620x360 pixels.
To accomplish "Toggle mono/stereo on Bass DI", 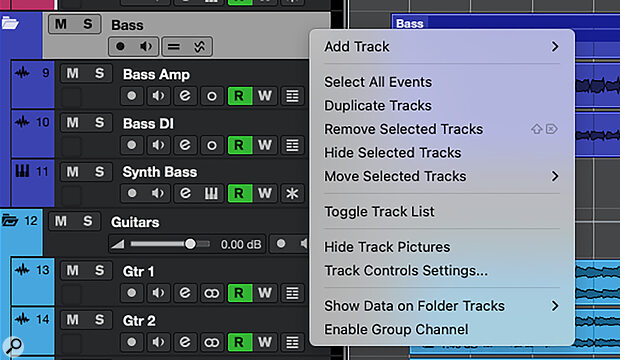I will (212, 145).
